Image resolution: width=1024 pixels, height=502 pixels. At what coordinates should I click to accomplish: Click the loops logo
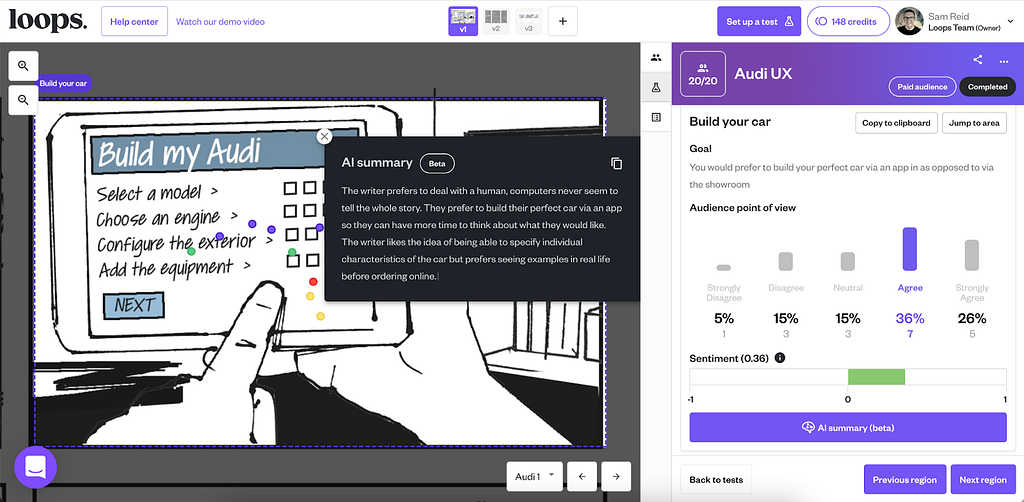tap(47, 20)
